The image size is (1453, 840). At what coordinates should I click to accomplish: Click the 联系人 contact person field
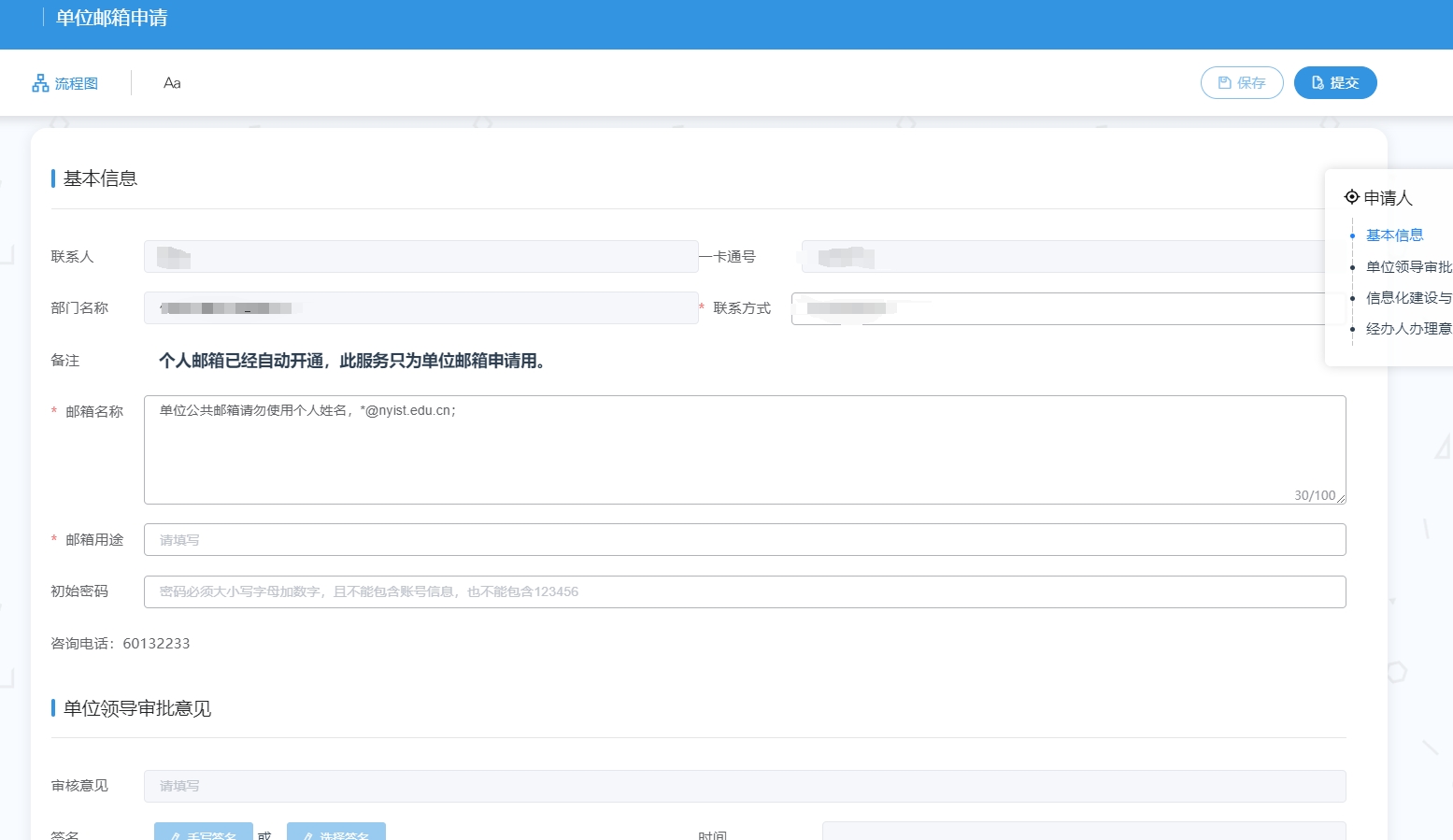(420, 257)
